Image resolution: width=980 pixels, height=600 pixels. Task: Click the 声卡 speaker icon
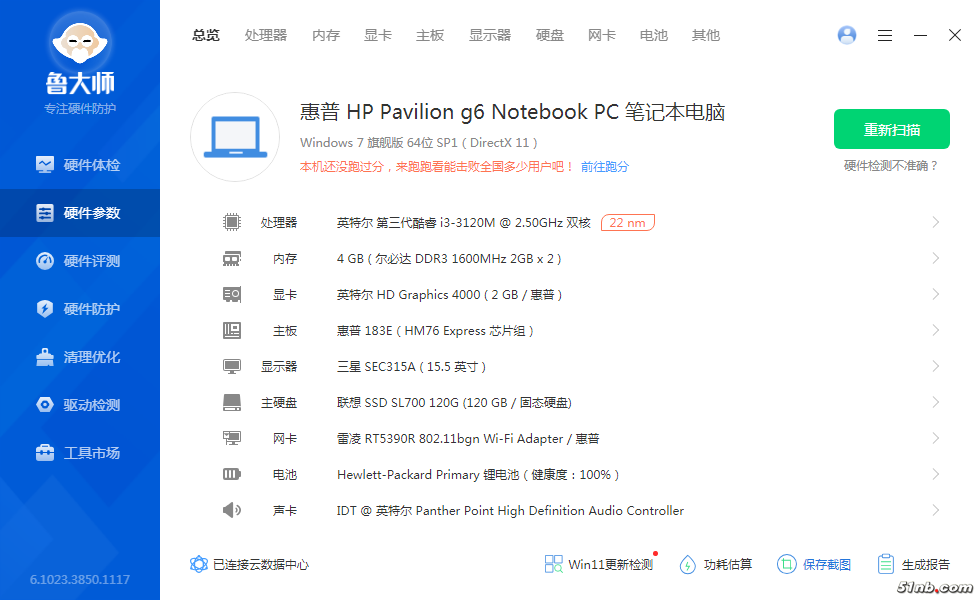tap(232, 511)
